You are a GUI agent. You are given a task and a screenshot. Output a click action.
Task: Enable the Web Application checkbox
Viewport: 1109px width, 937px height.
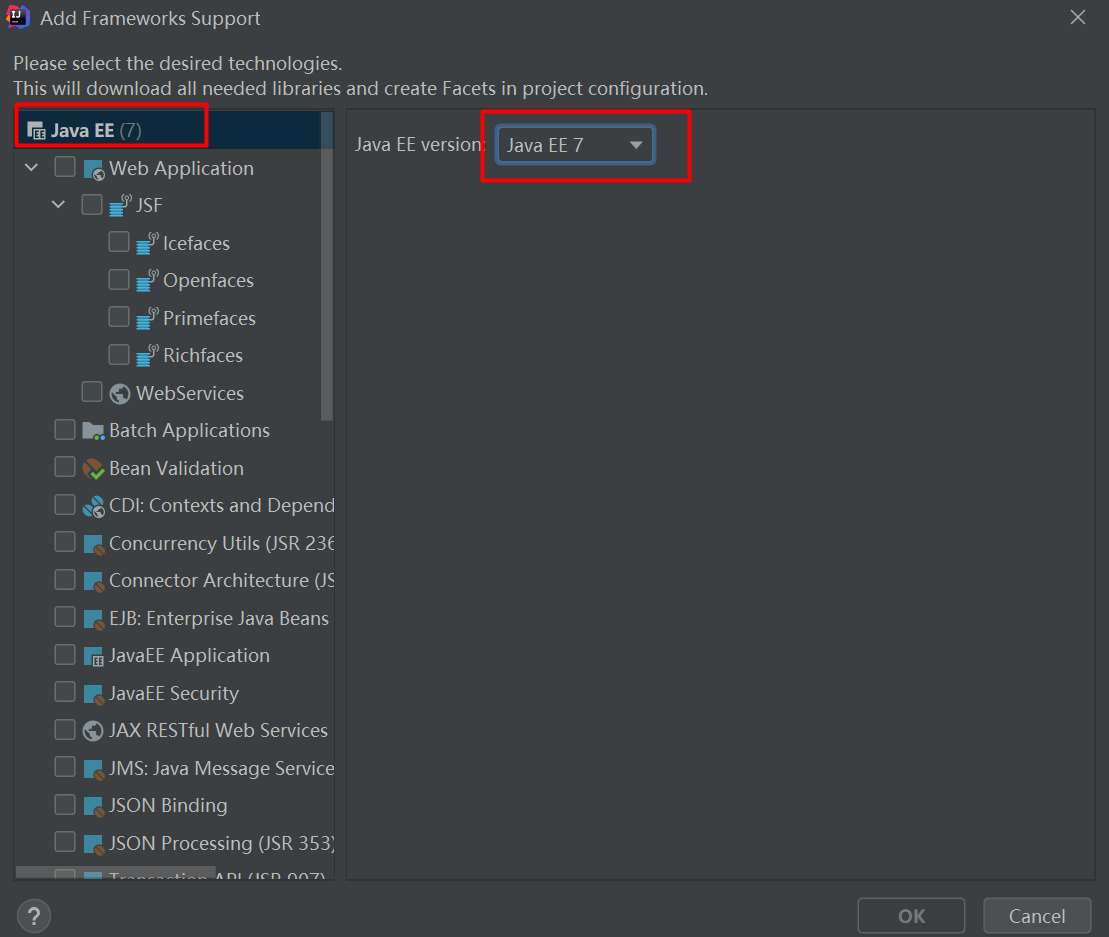(x=65, y=167)
